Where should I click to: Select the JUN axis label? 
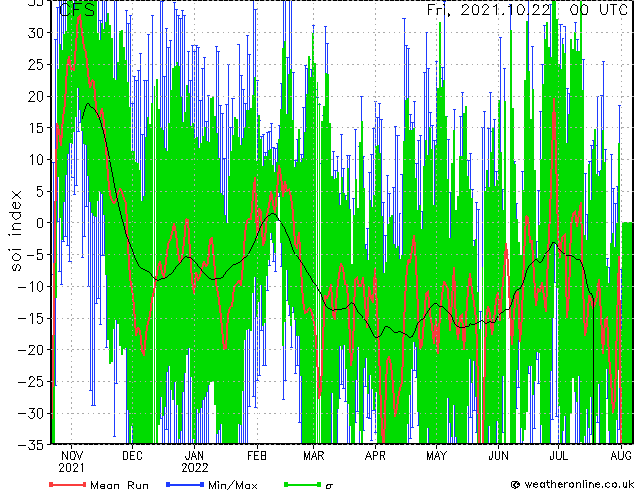[498, 456]
